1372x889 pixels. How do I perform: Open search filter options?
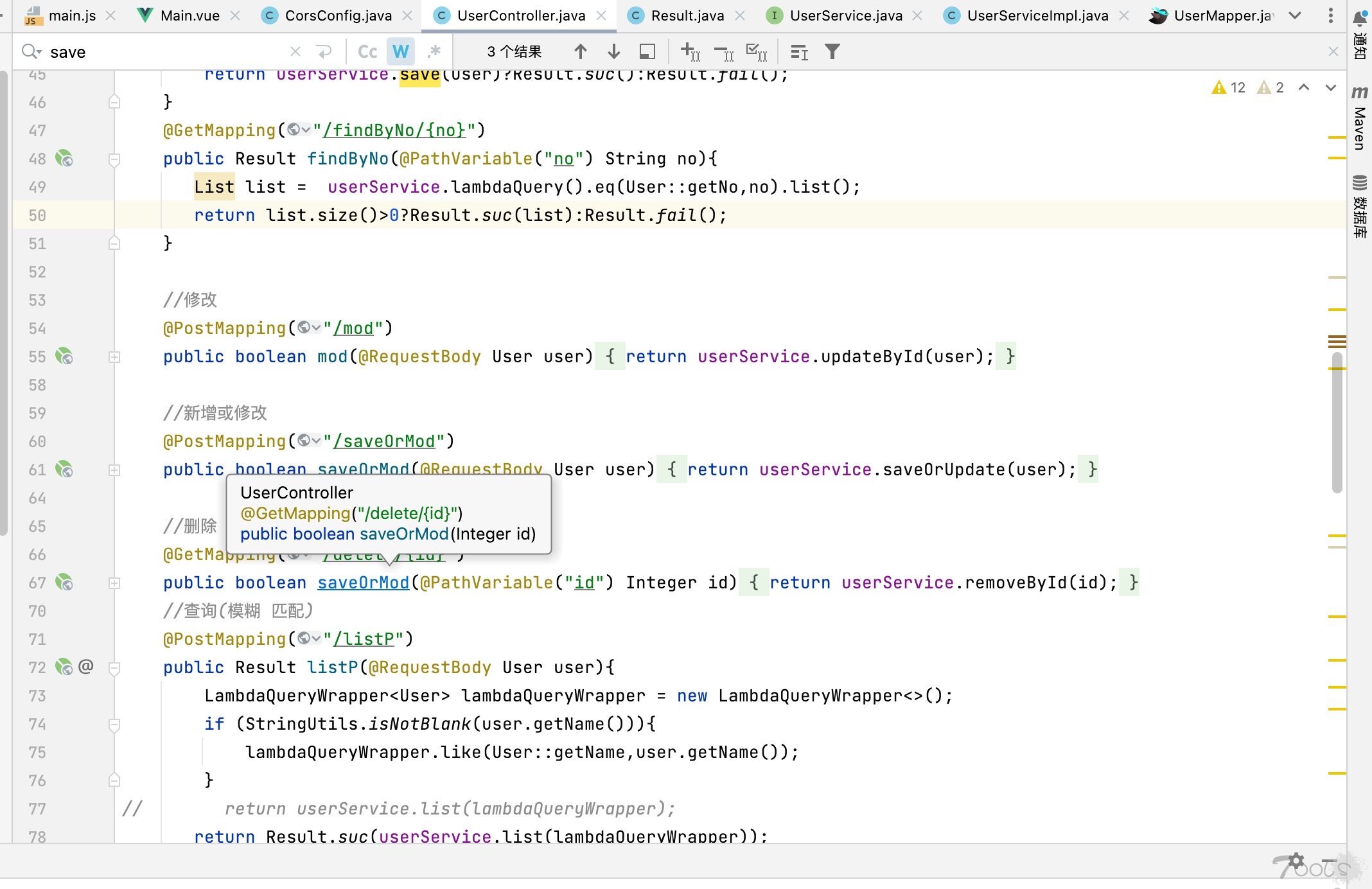point(832,51)
